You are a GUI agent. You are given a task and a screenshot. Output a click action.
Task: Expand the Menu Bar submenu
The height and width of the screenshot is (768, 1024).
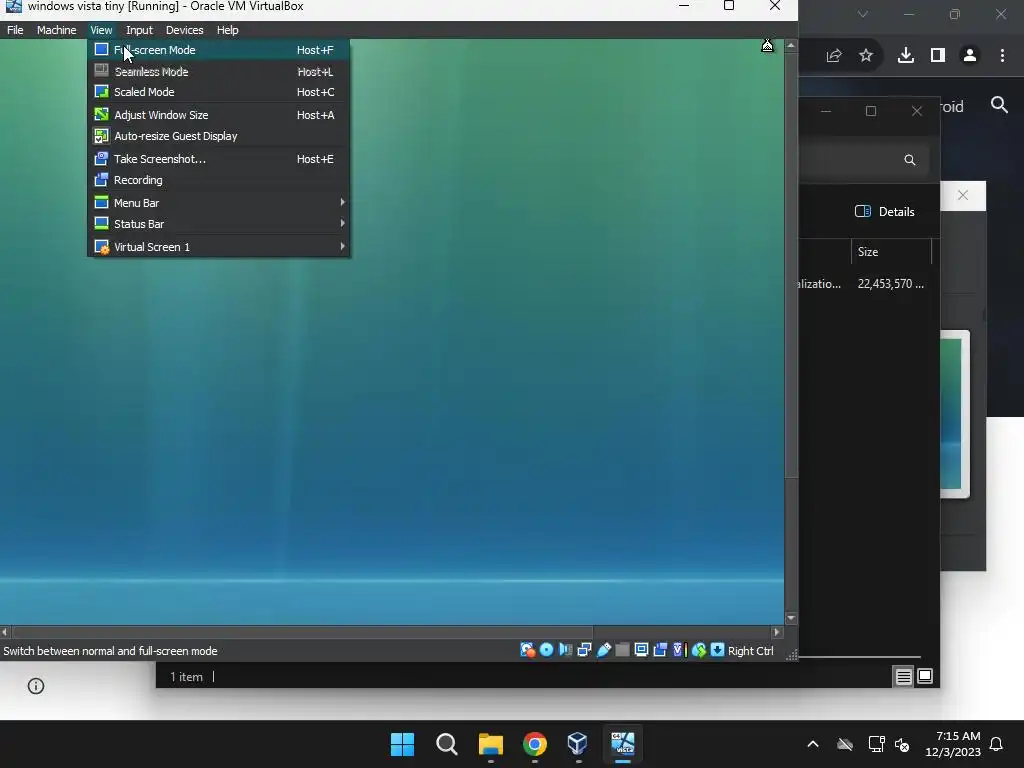(219, 202)
